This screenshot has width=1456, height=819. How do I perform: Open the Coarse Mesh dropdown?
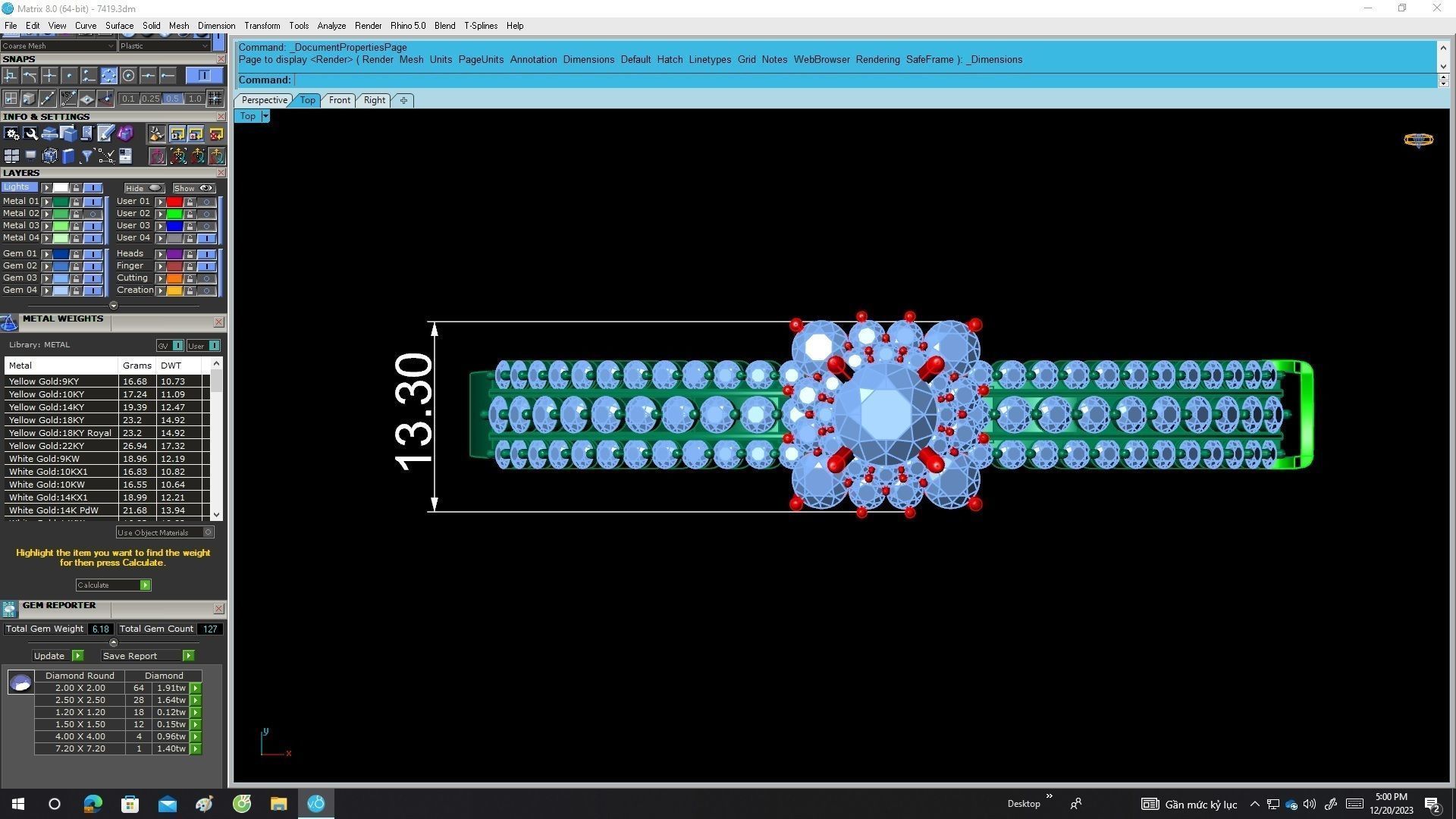(111, 46)
